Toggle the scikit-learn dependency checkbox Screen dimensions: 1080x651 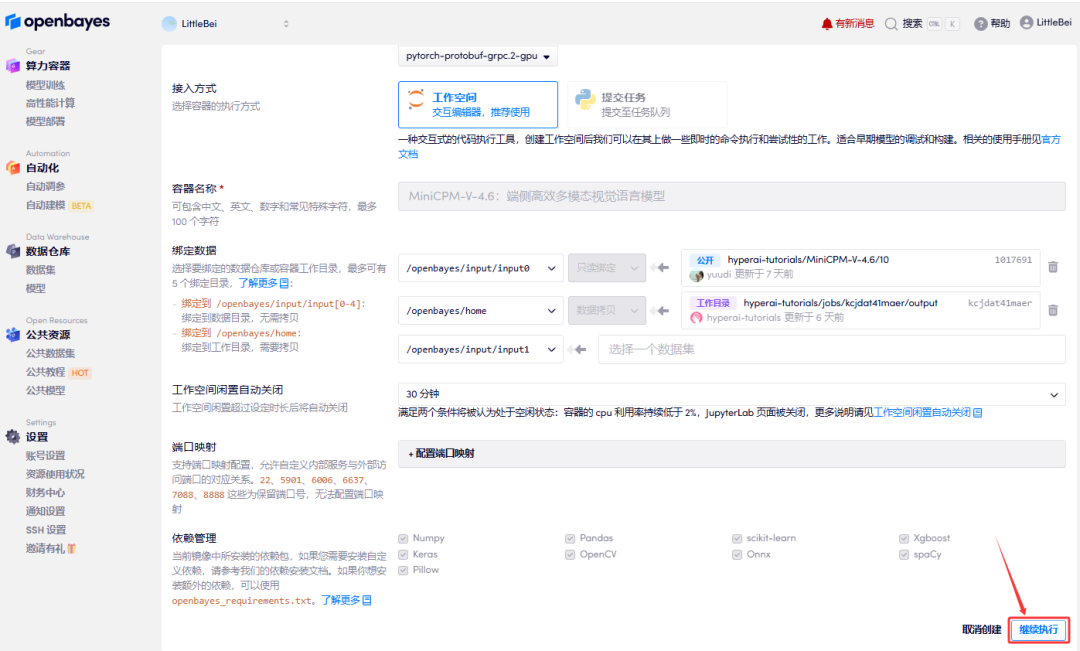pos(737,538)
